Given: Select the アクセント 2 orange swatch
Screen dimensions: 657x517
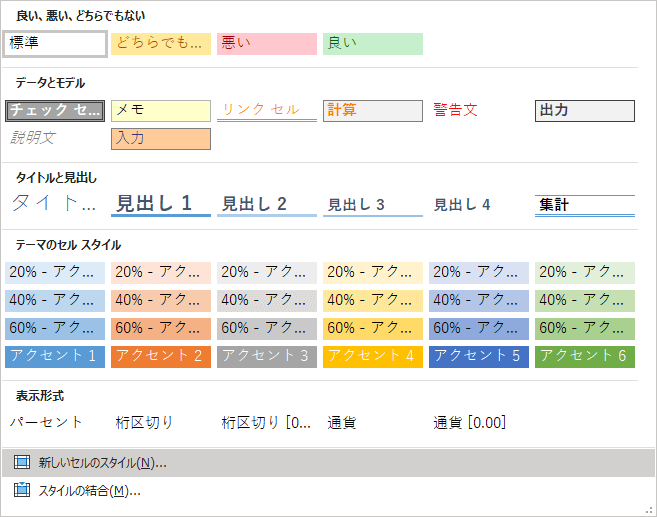Looking at the screenshot, I should 160,356.
